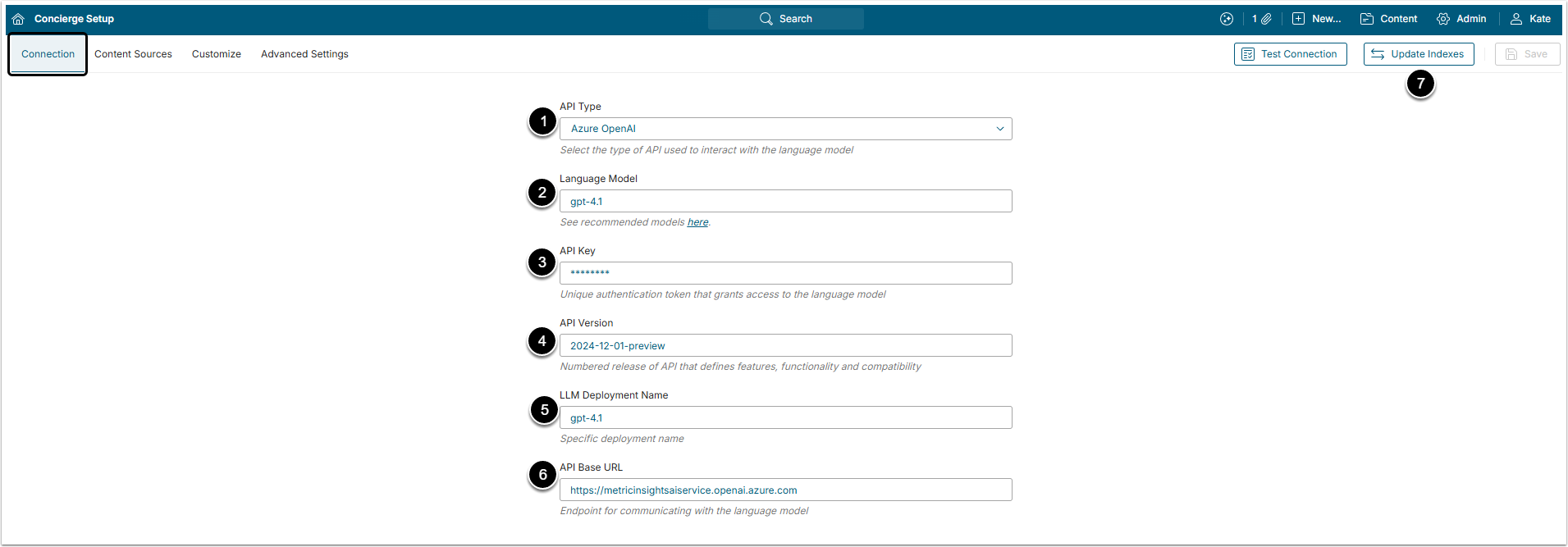The width and height of the screenshot is (1568, 547).
Task: Open the New menu plus icon
Action: coord(1298,19)
